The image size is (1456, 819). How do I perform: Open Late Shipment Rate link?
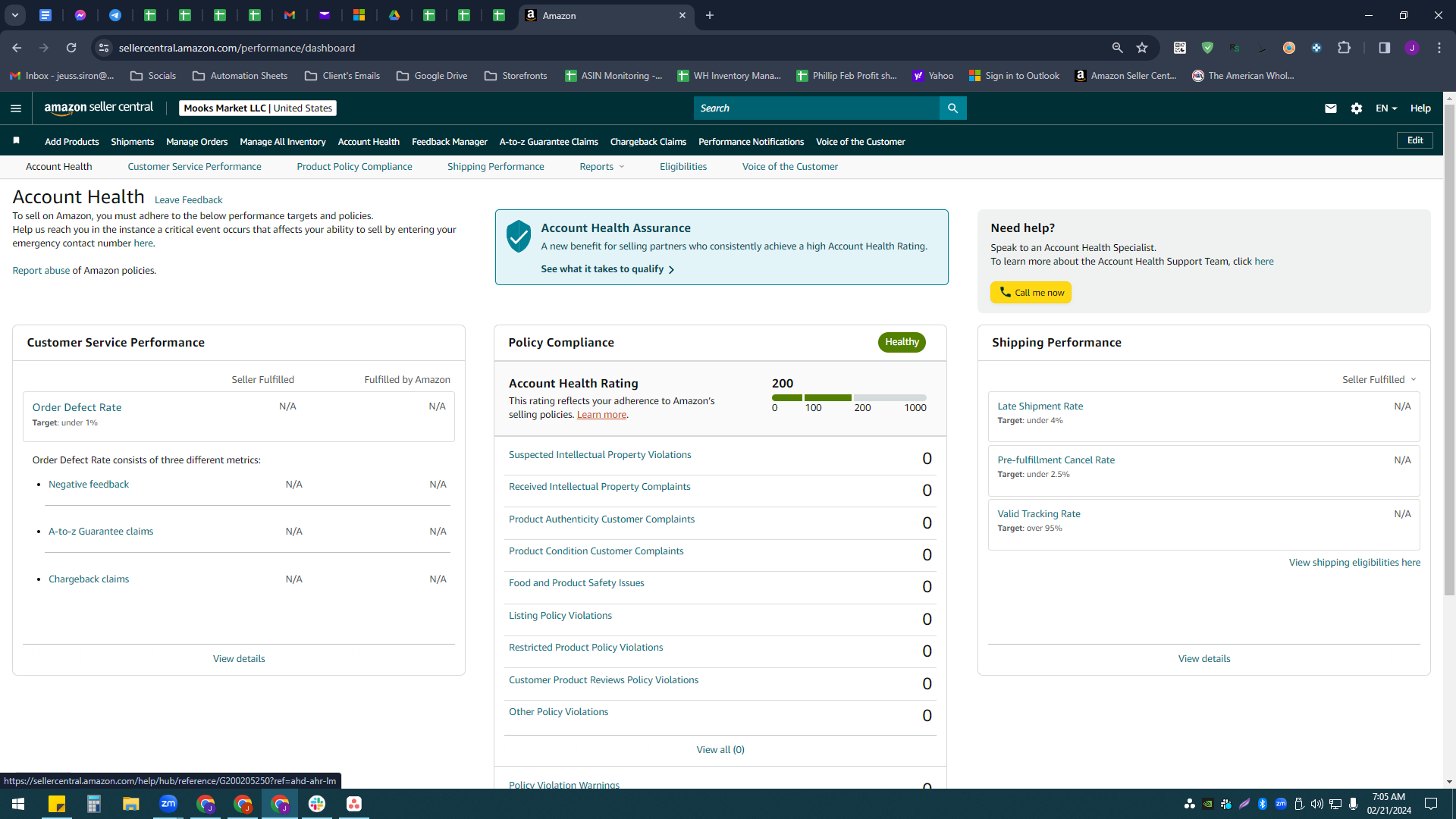click(1040, 406)
